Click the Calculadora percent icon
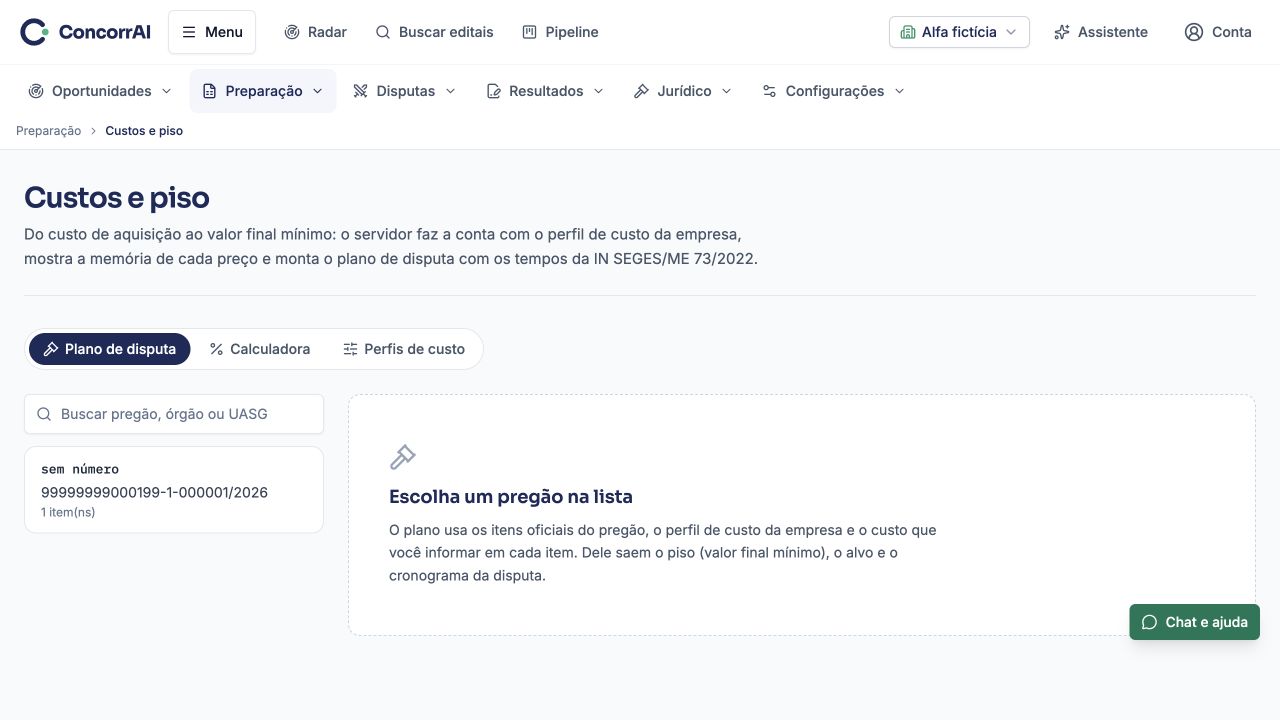Viewport: 1280px width, 720px height. click(216, 349)
